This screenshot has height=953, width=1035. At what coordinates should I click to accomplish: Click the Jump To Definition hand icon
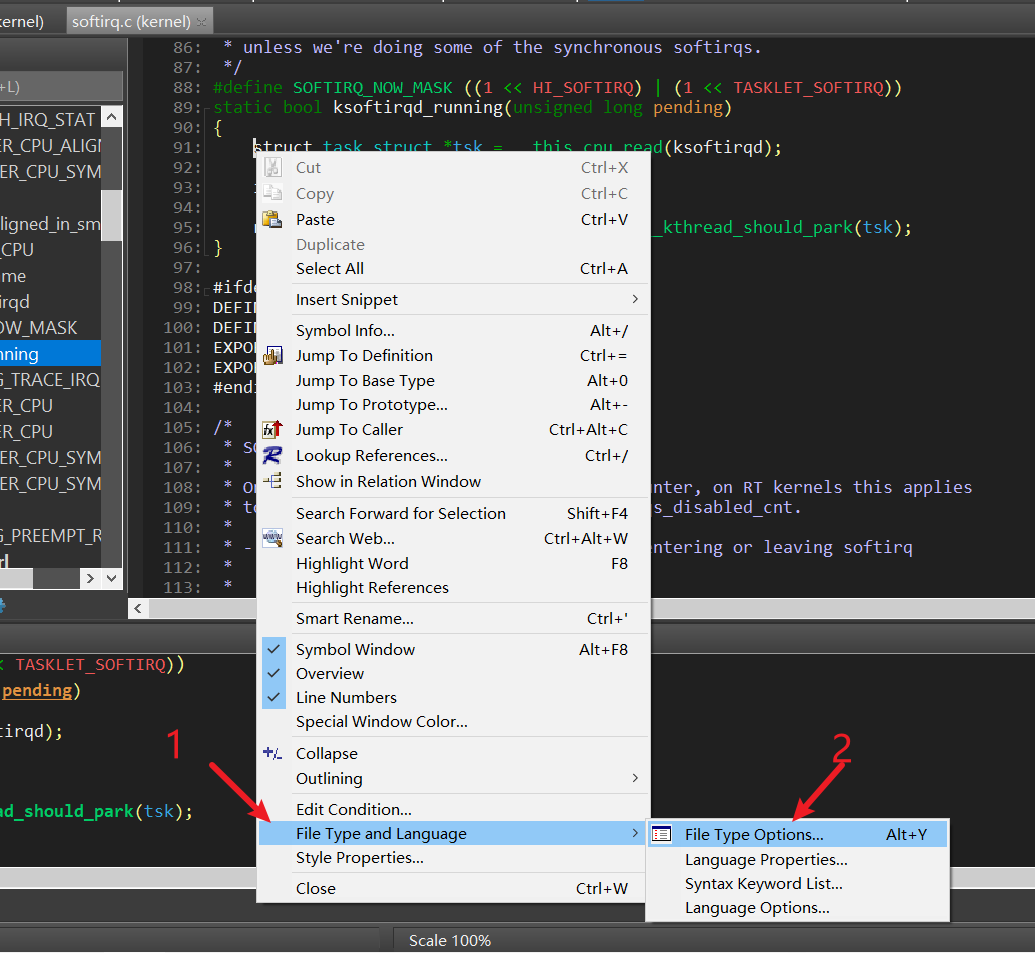(x=273, y=356)
